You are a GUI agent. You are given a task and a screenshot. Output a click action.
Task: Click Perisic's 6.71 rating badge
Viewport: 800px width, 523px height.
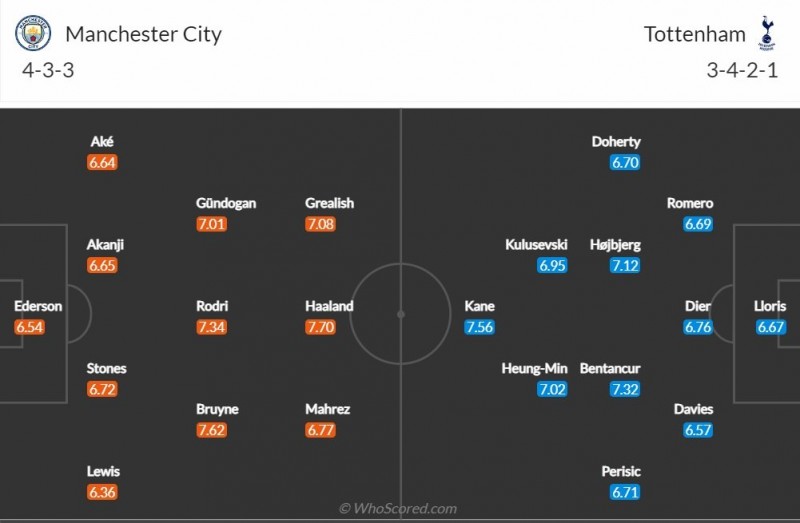coord(624,492)
